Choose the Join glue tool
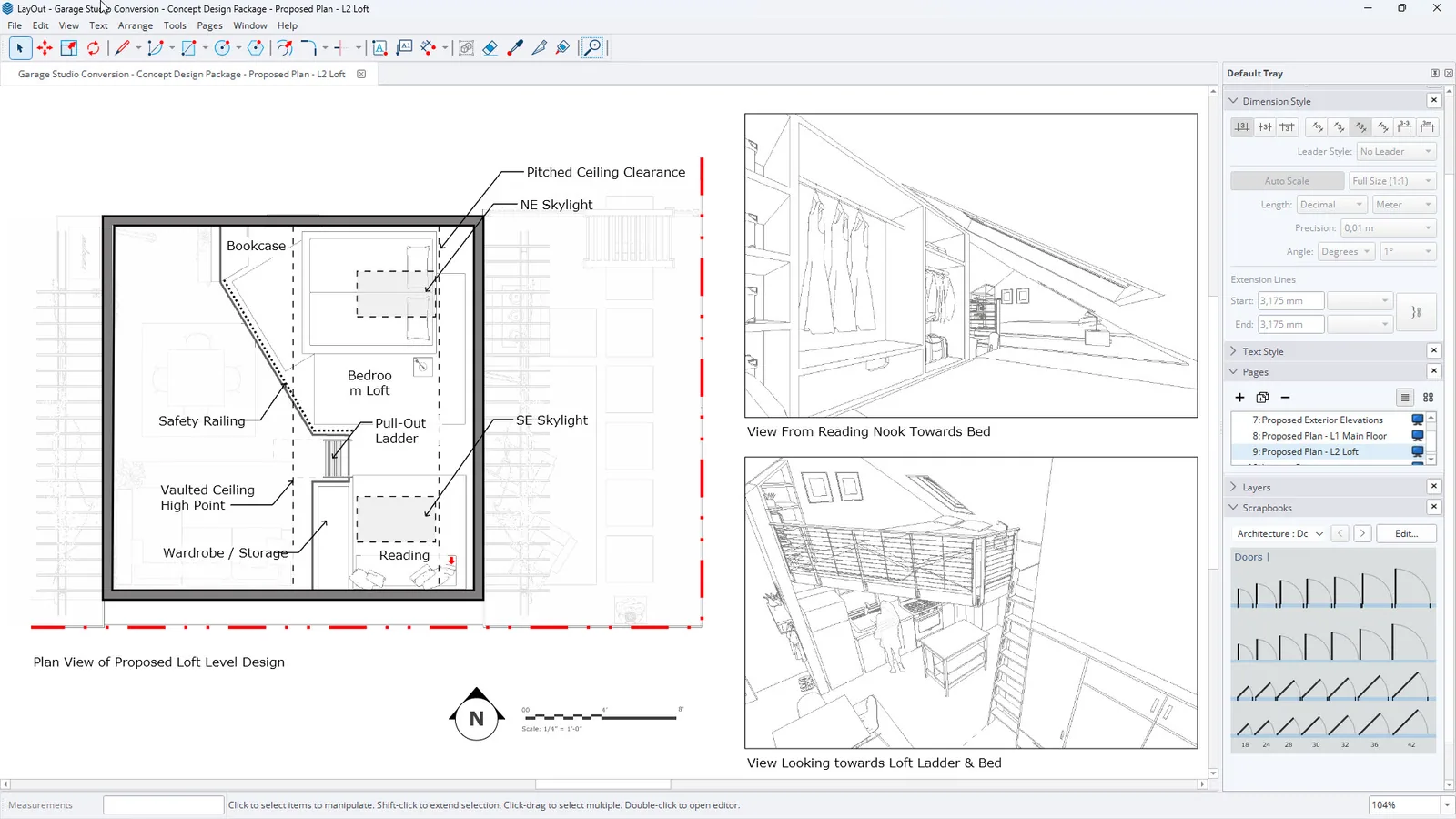1456x819 pixels. 563,48
